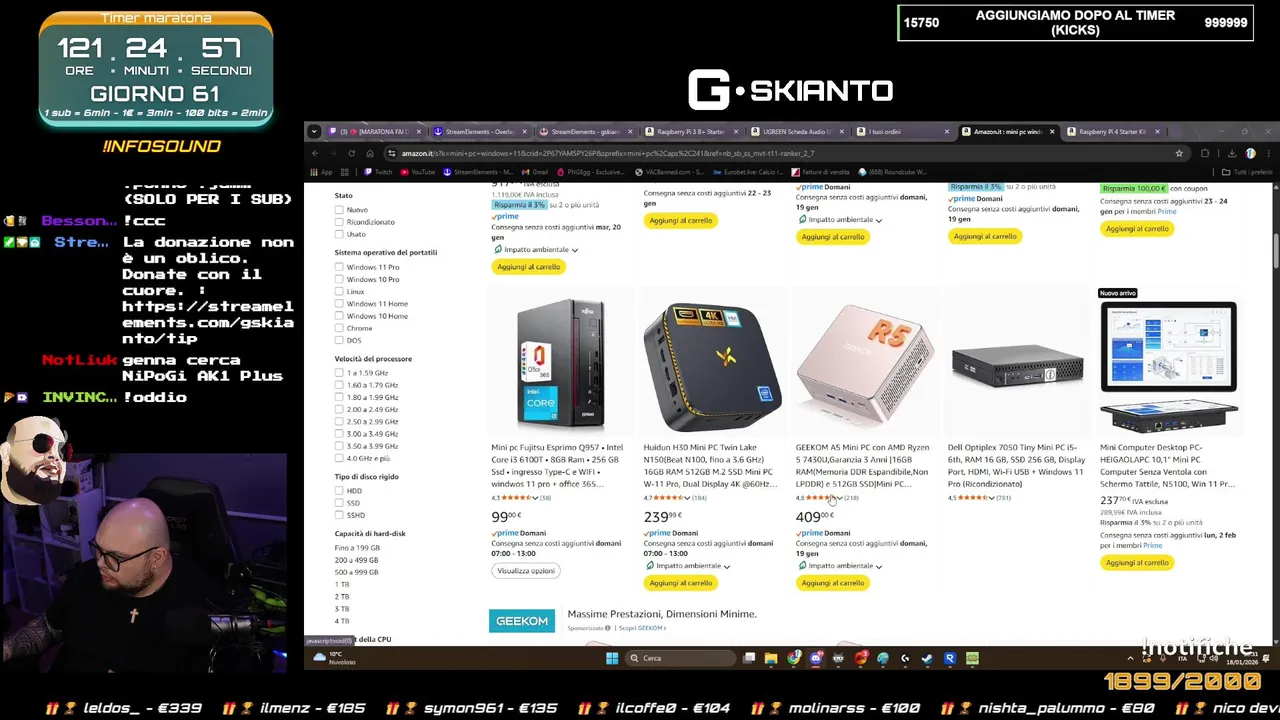Open Chrome from the taskbar

click(794, 658)
